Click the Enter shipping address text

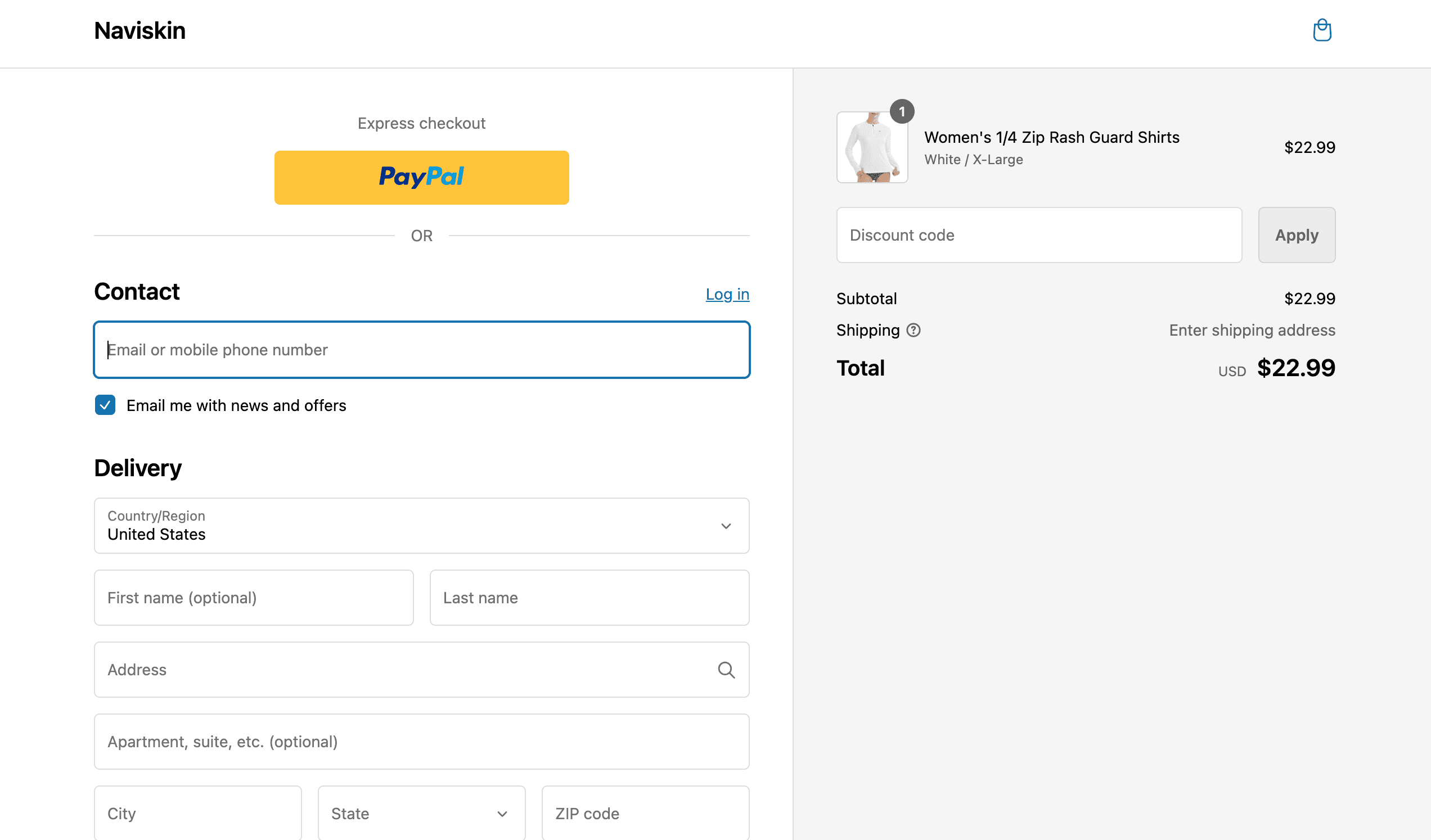click(1252, 331)
